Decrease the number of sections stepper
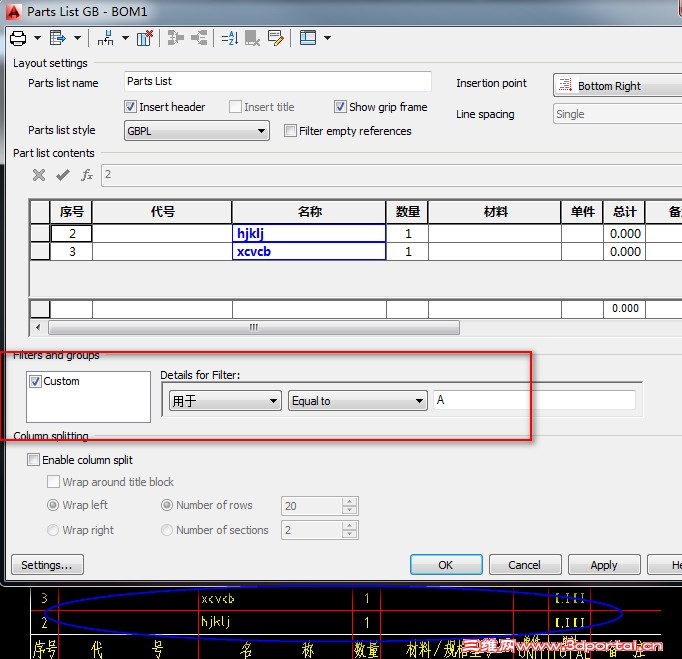Viewport: 682px width, 659px height. pos(349,535)
